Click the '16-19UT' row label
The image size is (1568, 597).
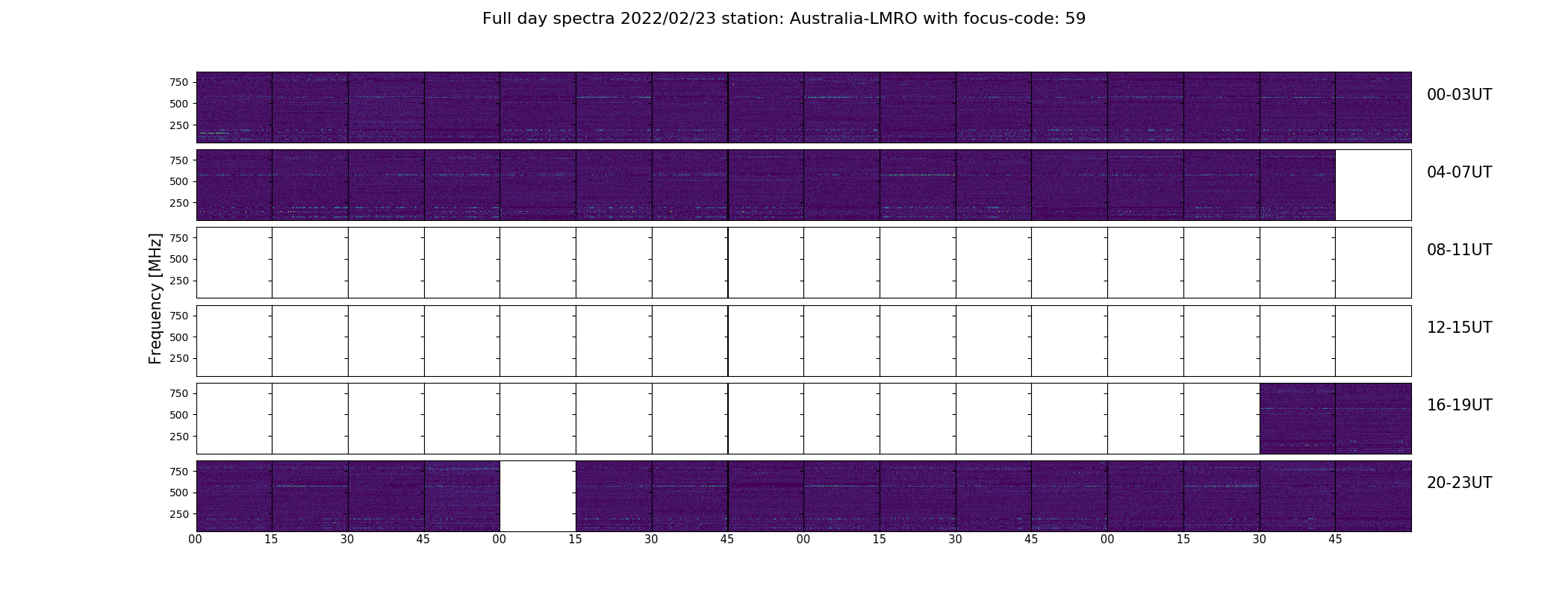(x=1459, y=405)
